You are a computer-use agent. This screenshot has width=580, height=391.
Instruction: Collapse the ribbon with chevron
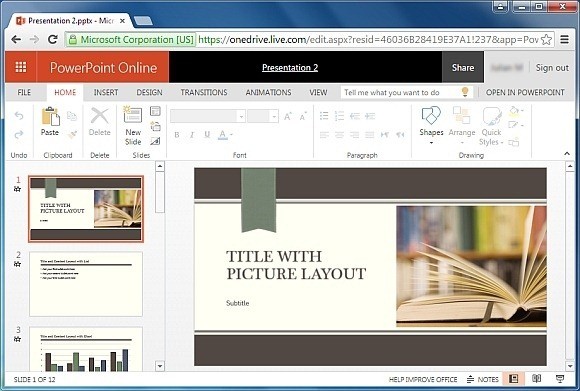[x=567, y=154]
